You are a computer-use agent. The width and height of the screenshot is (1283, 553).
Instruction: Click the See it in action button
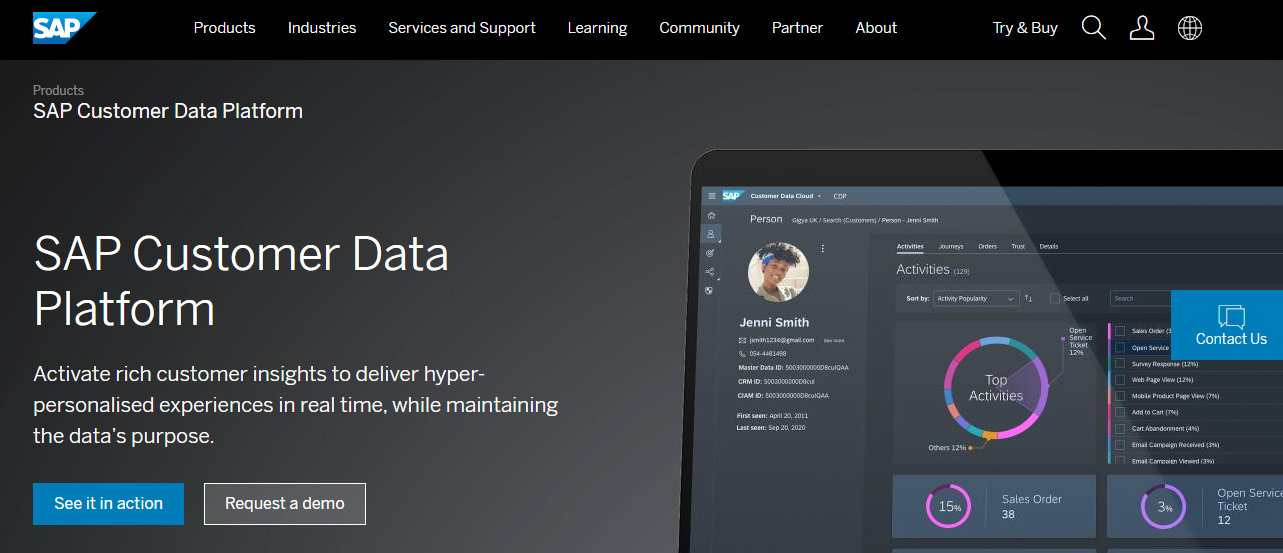(108, 504)
